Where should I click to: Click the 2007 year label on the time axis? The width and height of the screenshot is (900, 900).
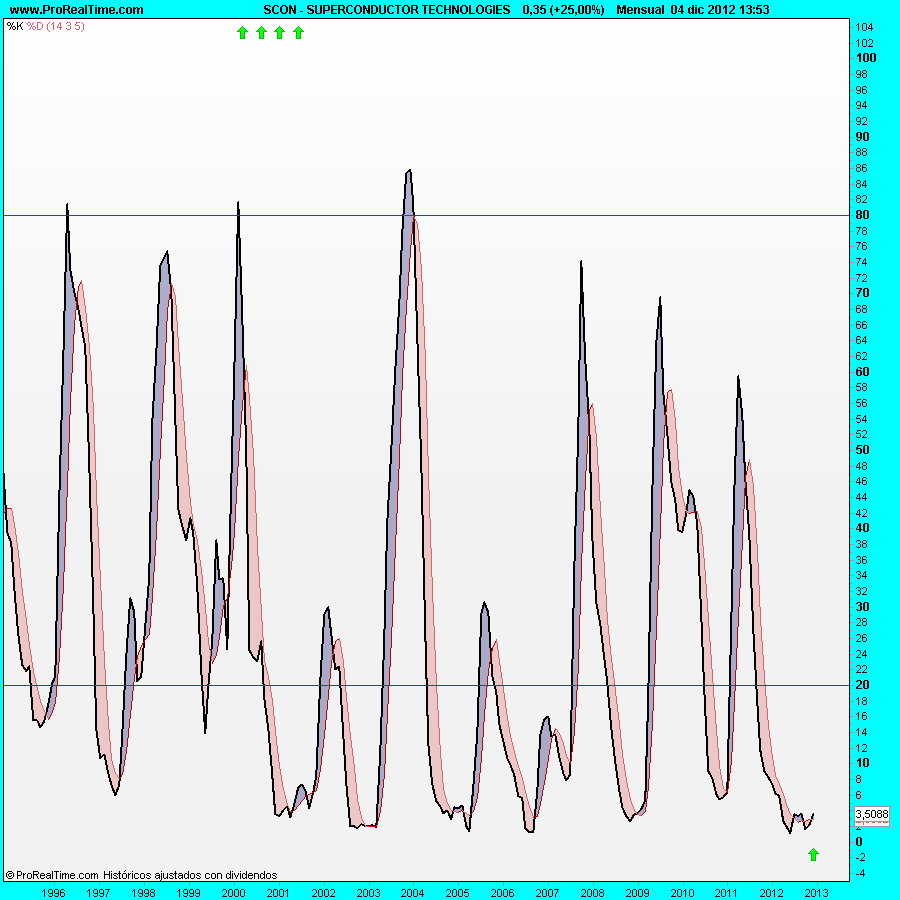[547, 893]
